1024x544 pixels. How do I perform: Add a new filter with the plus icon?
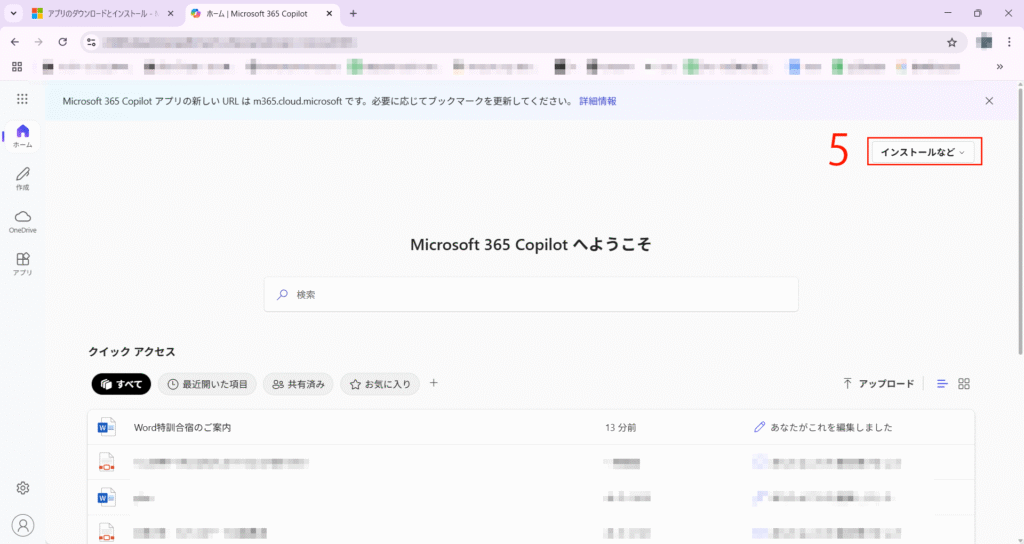434,383
